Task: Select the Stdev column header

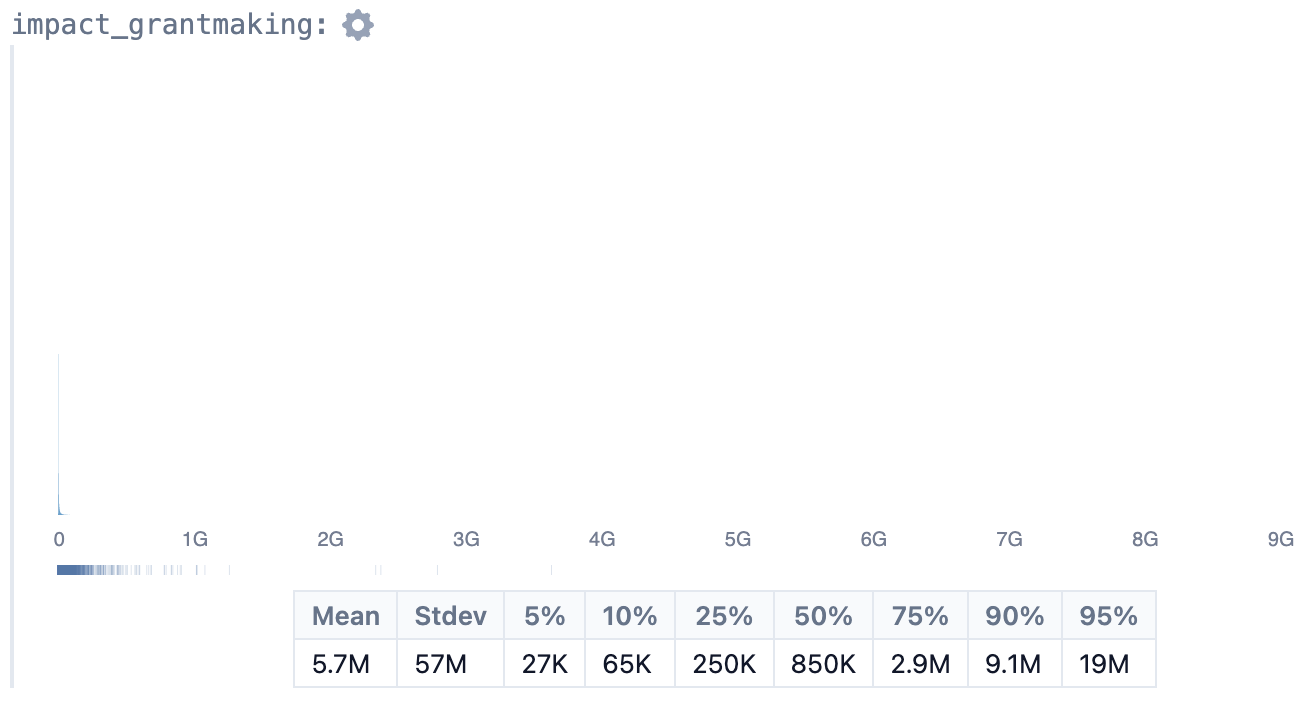Action: (x=451, y=616)
